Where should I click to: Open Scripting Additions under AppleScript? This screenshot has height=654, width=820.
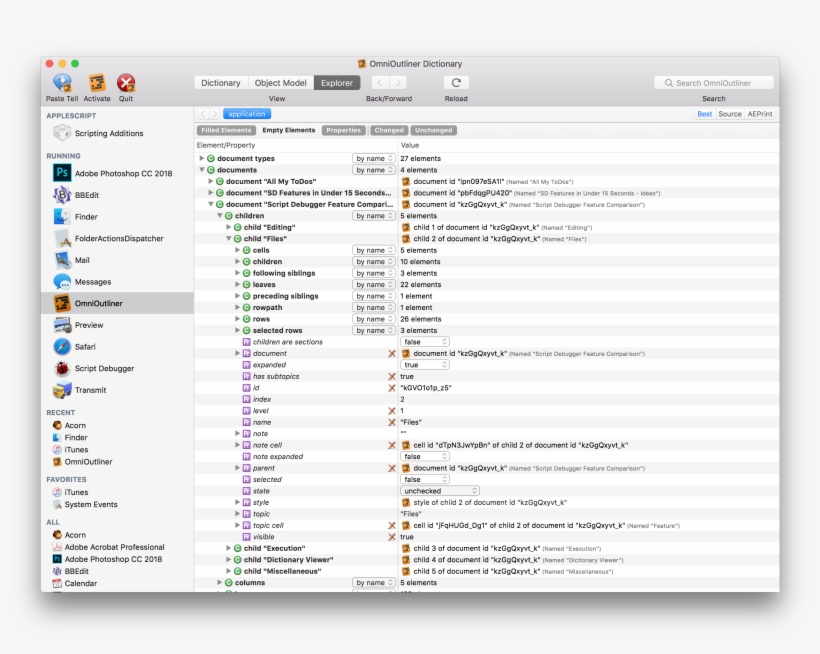110,133
